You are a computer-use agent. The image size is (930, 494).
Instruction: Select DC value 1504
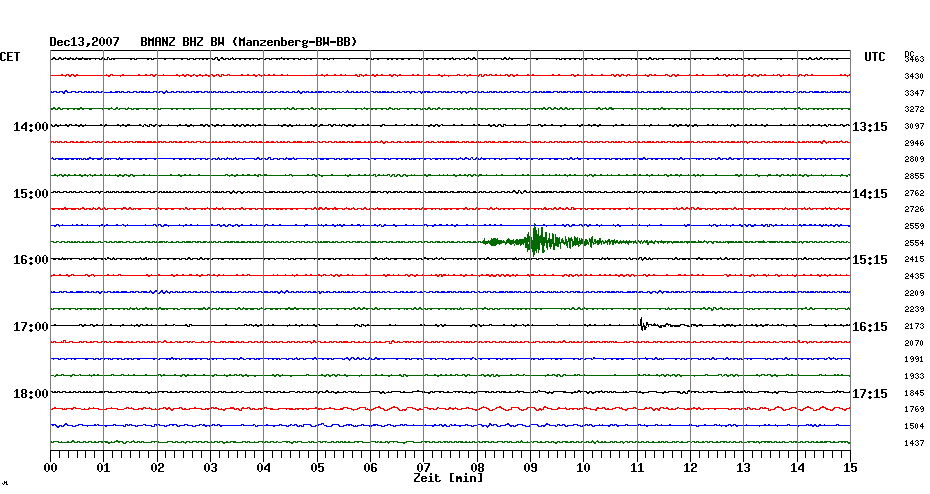tap(914, 426)
